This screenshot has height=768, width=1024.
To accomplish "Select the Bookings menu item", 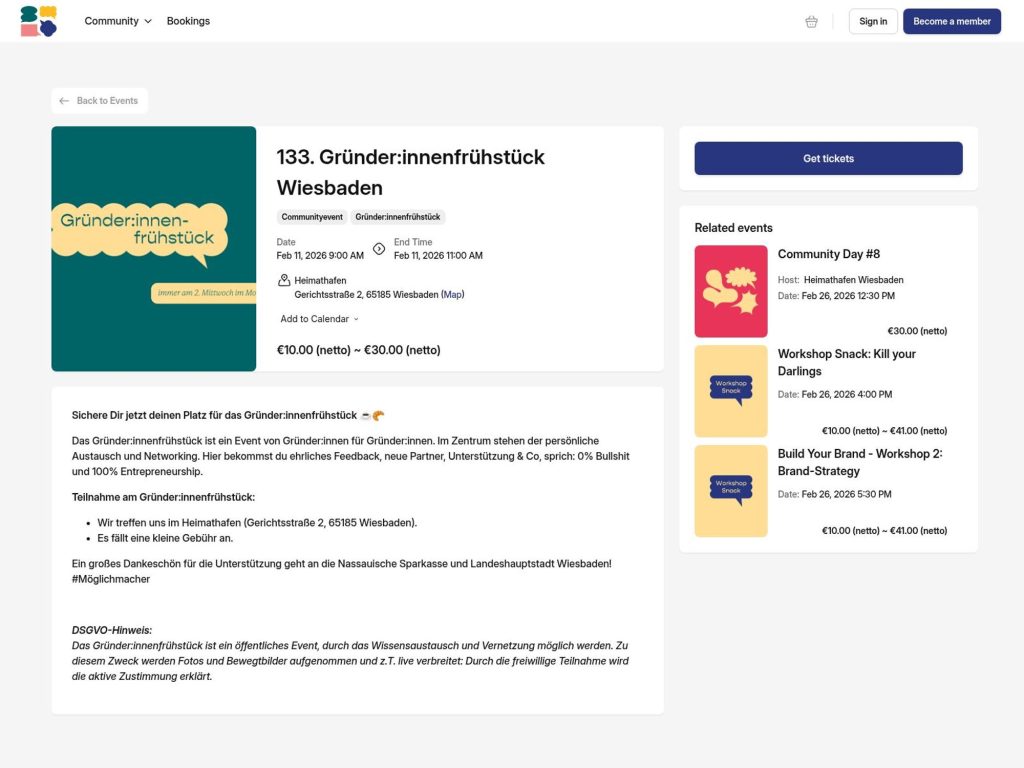I will pos(188,20).
